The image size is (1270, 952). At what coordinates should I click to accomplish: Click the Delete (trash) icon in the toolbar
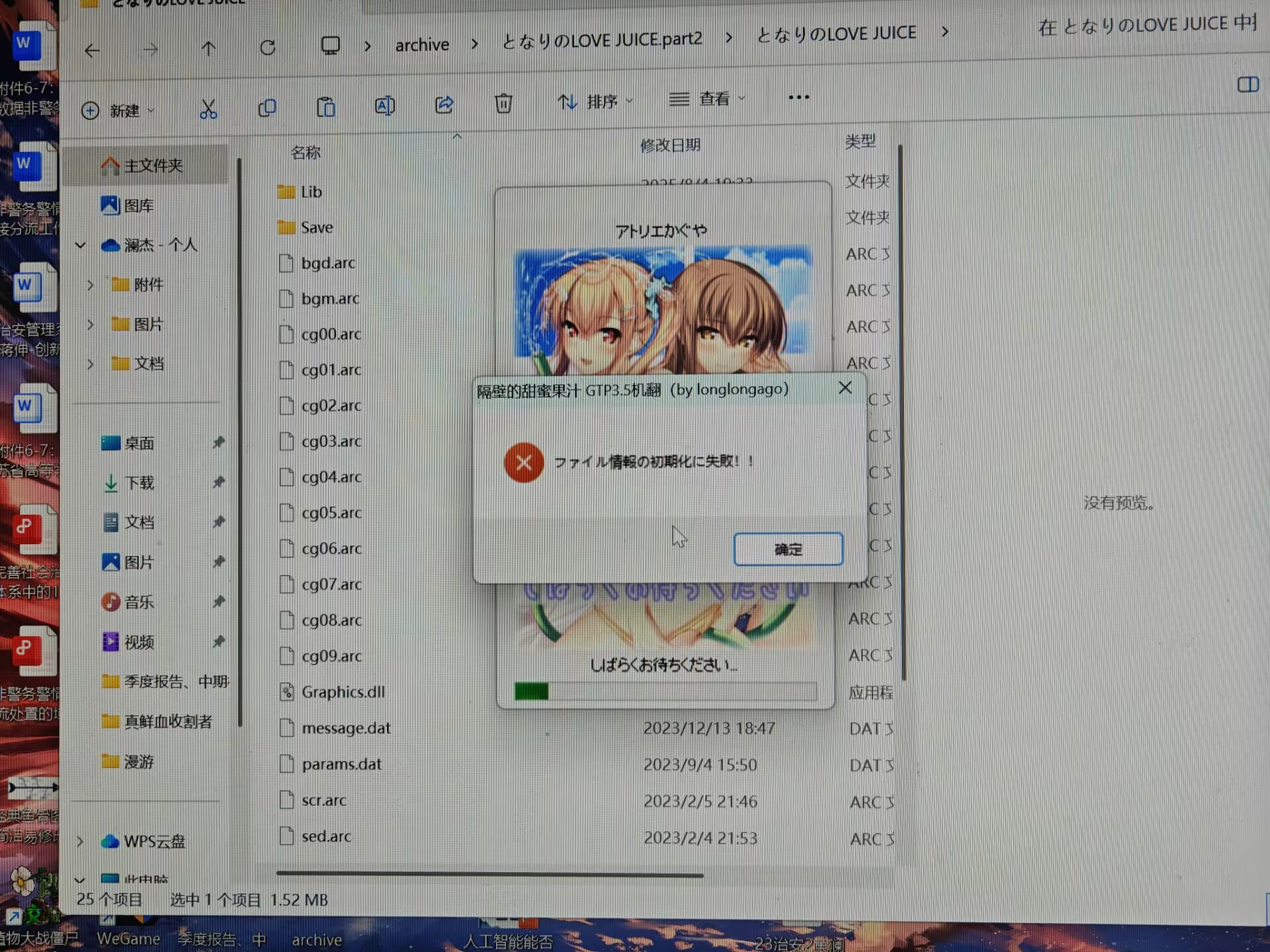pyautogui.click(x=503, y=104)
